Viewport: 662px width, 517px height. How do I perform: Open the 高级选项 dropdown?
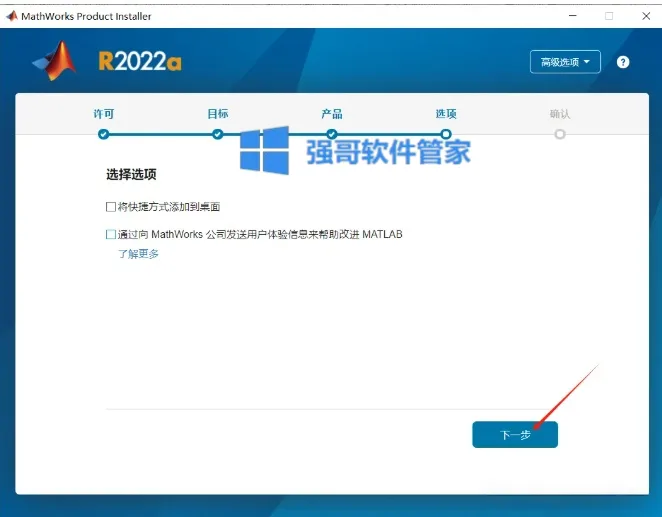pyautogui.click(x=565, y=62)
